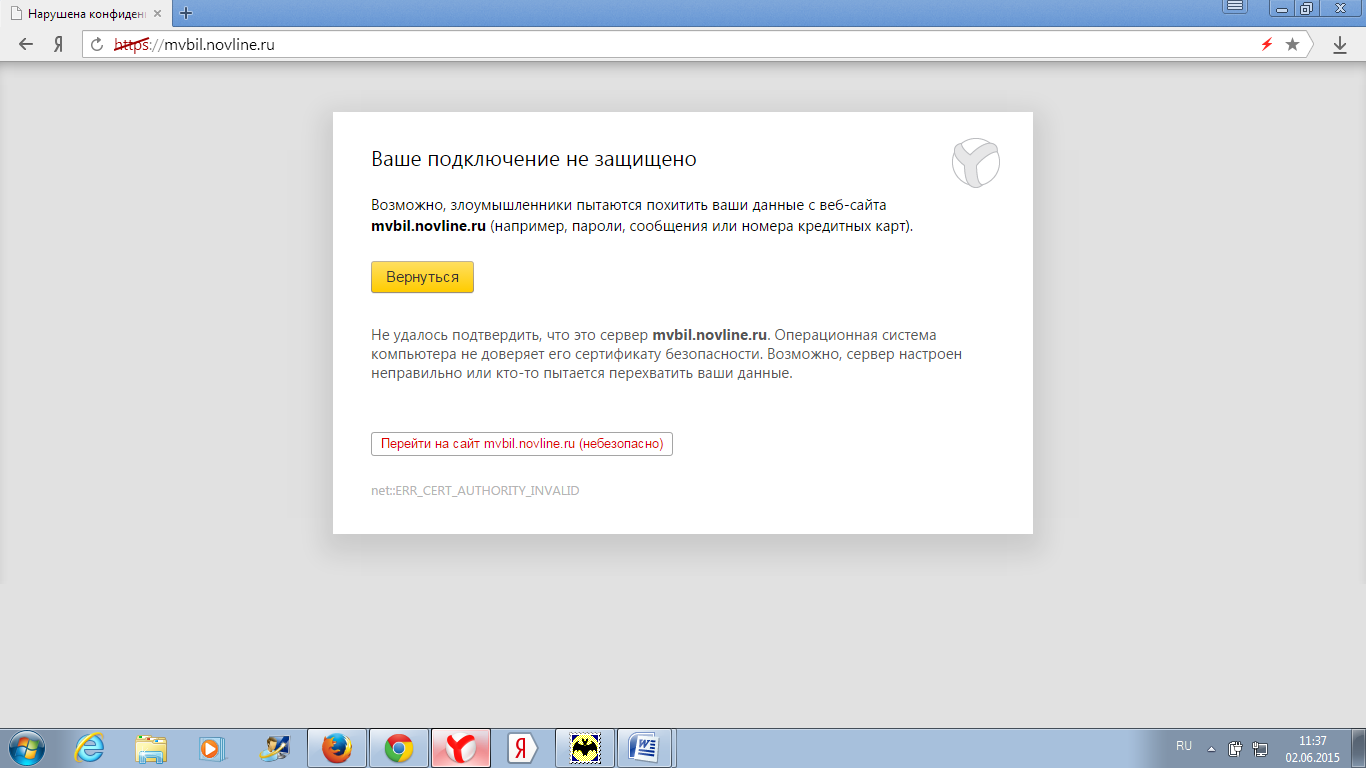Click the crossed-out https indicator in the address bar

click(132, 44)
